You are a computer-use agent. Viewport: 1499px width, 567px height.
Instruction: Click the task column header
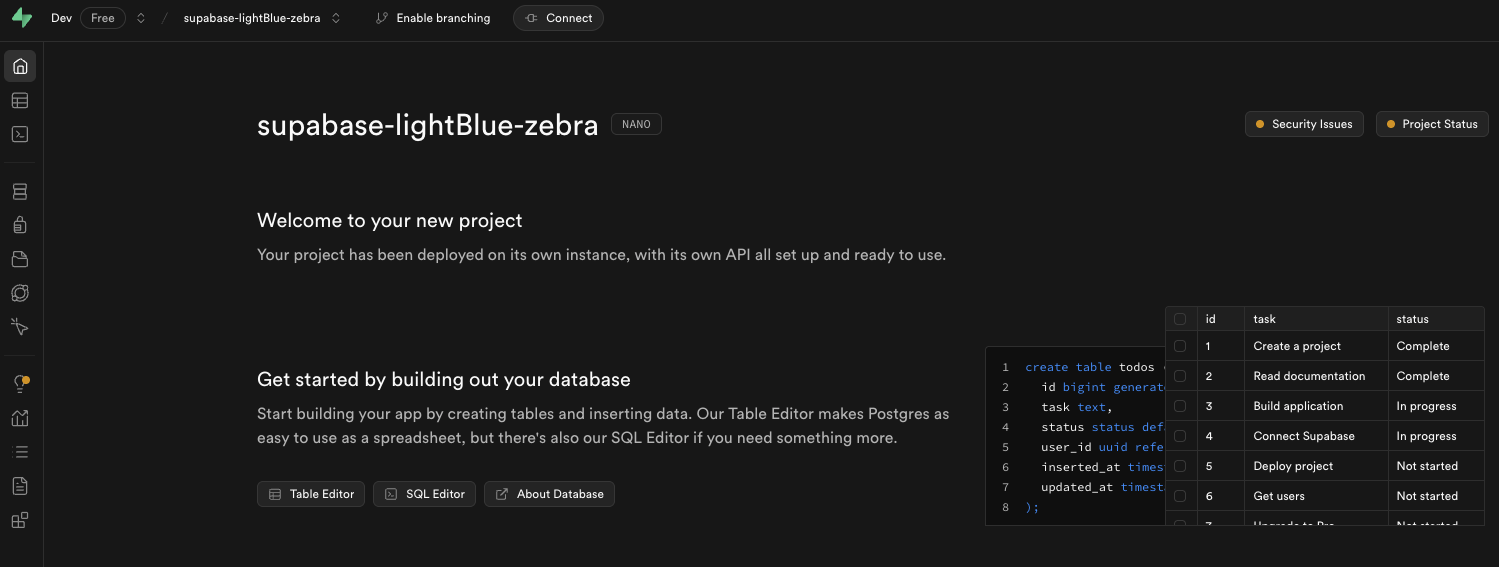click(1316, 319)
